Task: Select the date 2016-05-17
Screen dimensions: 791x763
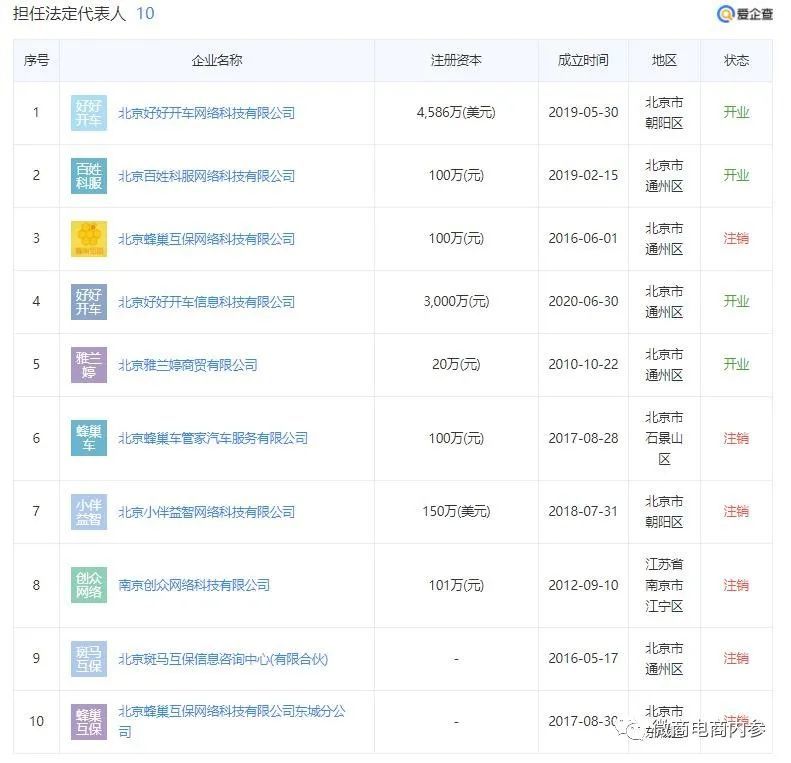Action: tap(583, 658)
